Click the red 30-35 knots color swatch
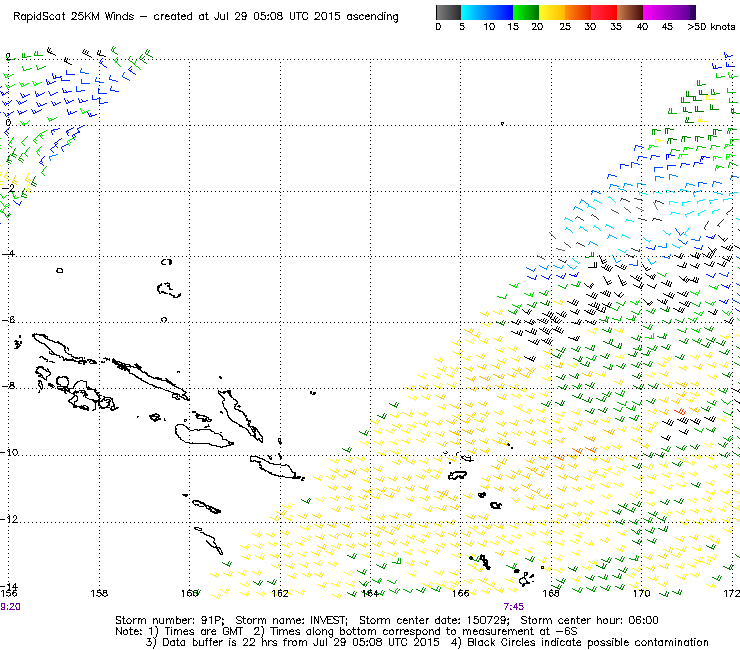This screenshot has width=740, height=650. pyautogui.click(x=604, y=12)
